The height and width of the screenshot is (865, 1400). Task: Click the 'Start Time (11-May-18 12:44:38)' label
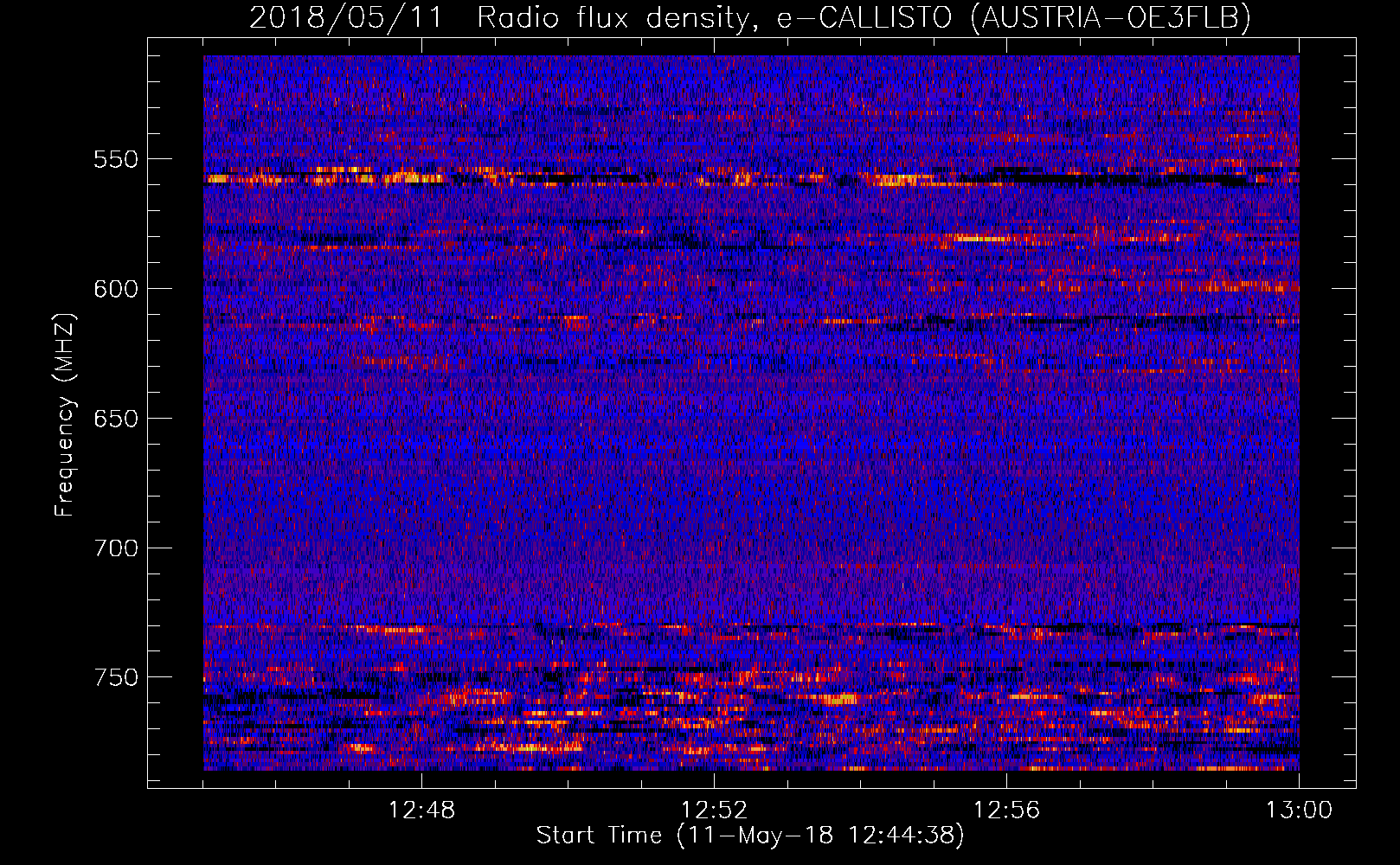[750, 836]
